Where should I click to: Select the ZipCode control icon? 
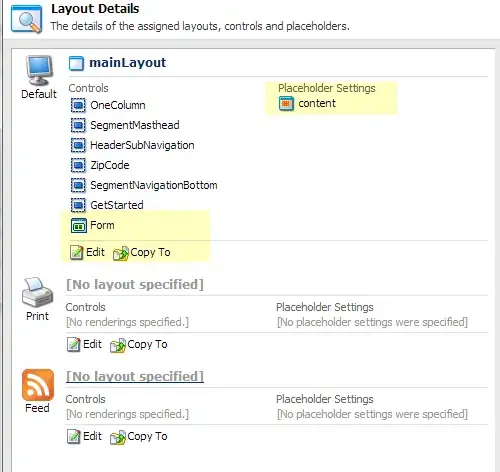coord(78,165)
